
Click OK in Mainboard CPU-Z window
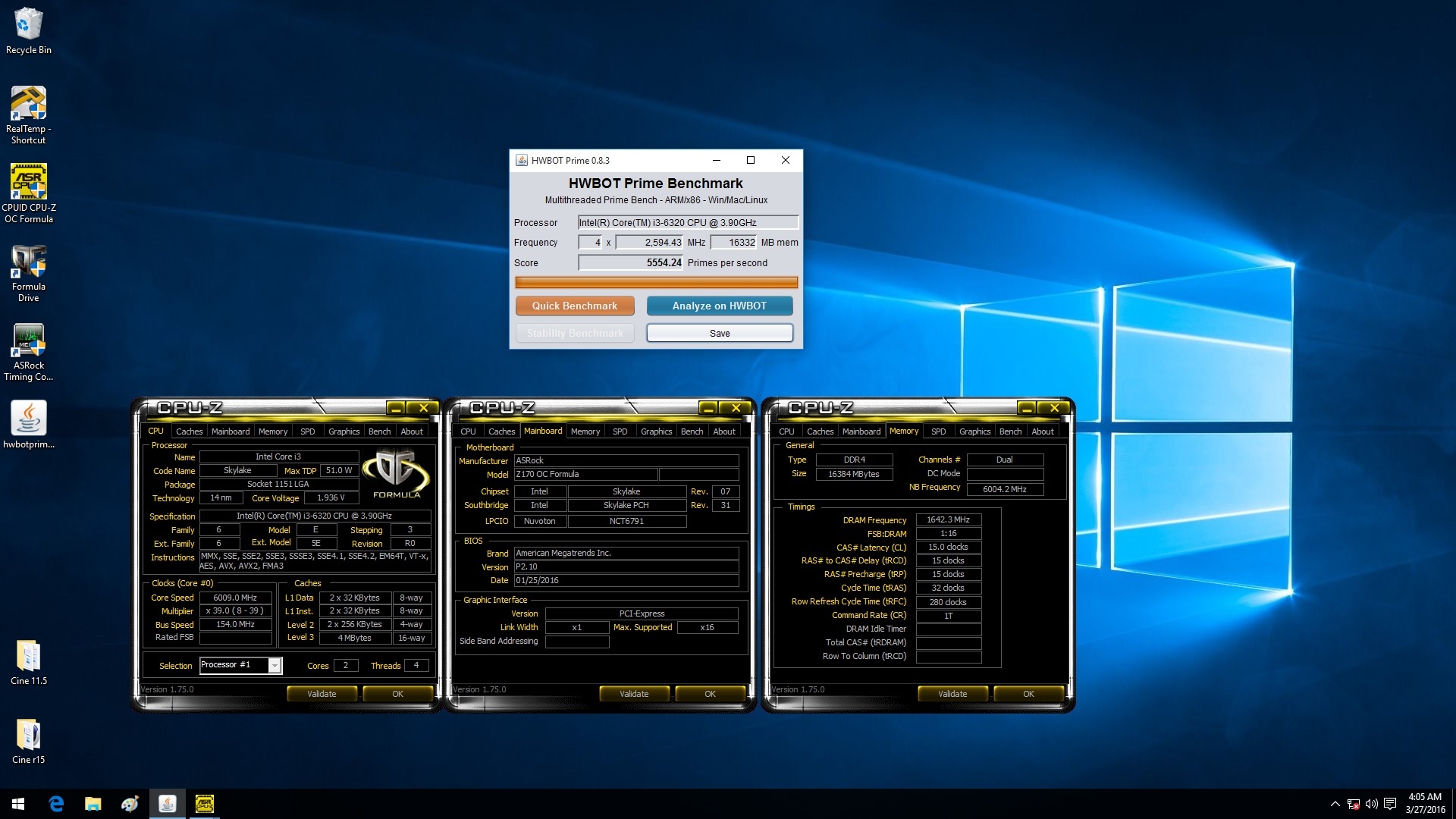coord(710,694)
